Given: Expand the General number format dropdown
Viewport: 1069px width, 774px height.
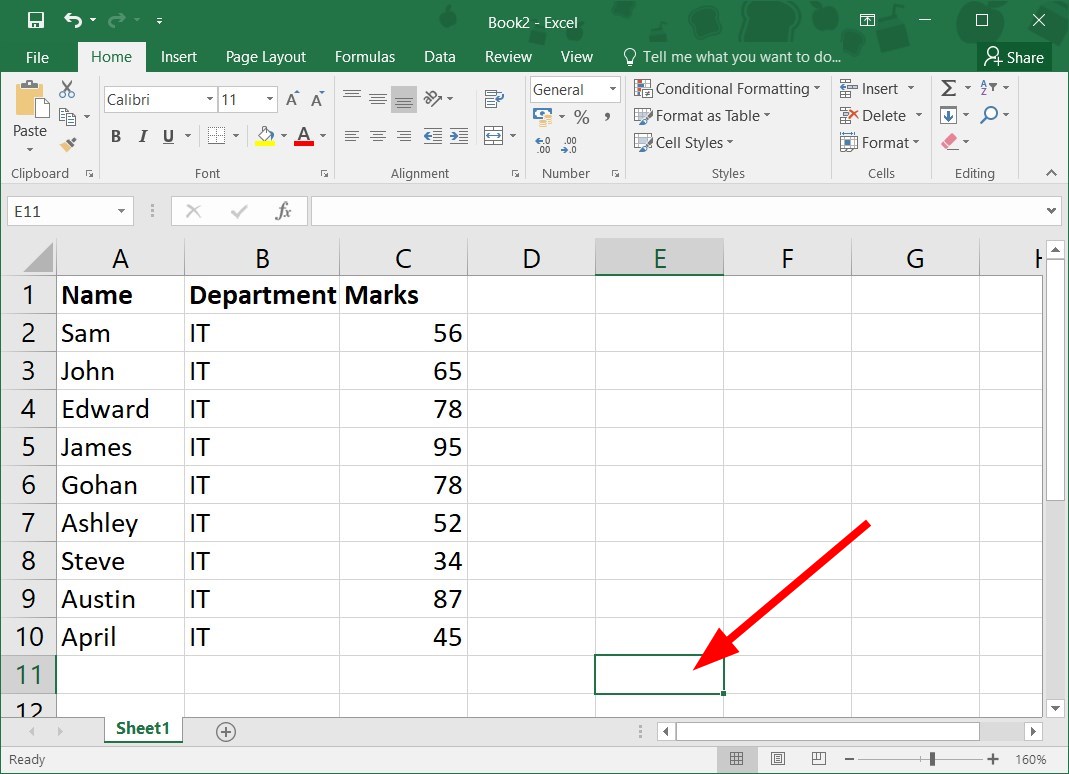Looking at the screenshot, I should 612,90.
